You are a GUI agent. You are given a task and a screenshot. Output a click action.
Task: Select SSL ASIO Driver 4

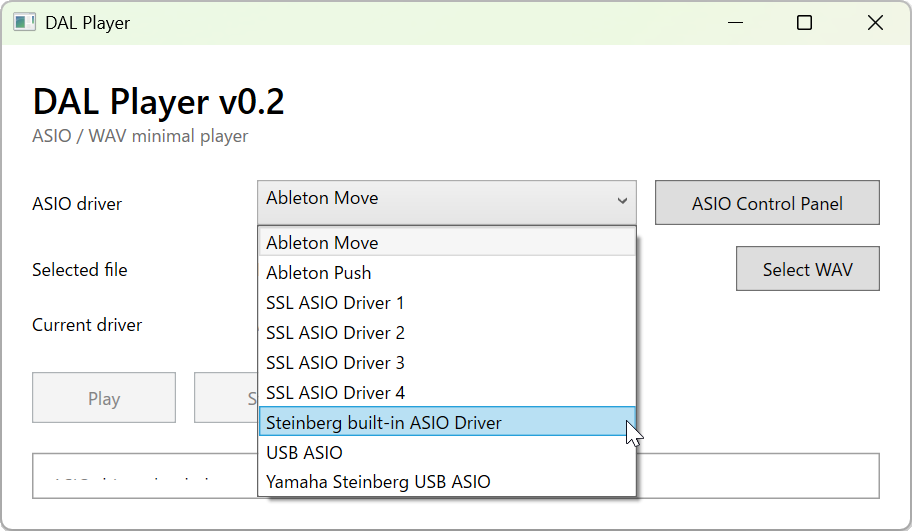[447, 393]
